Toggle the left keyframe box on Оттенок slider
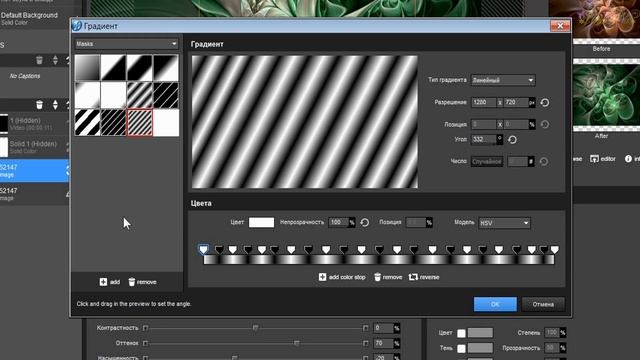The height and width of the screenshot is (360, 640). pyautogui.click(x=145, y=343)
